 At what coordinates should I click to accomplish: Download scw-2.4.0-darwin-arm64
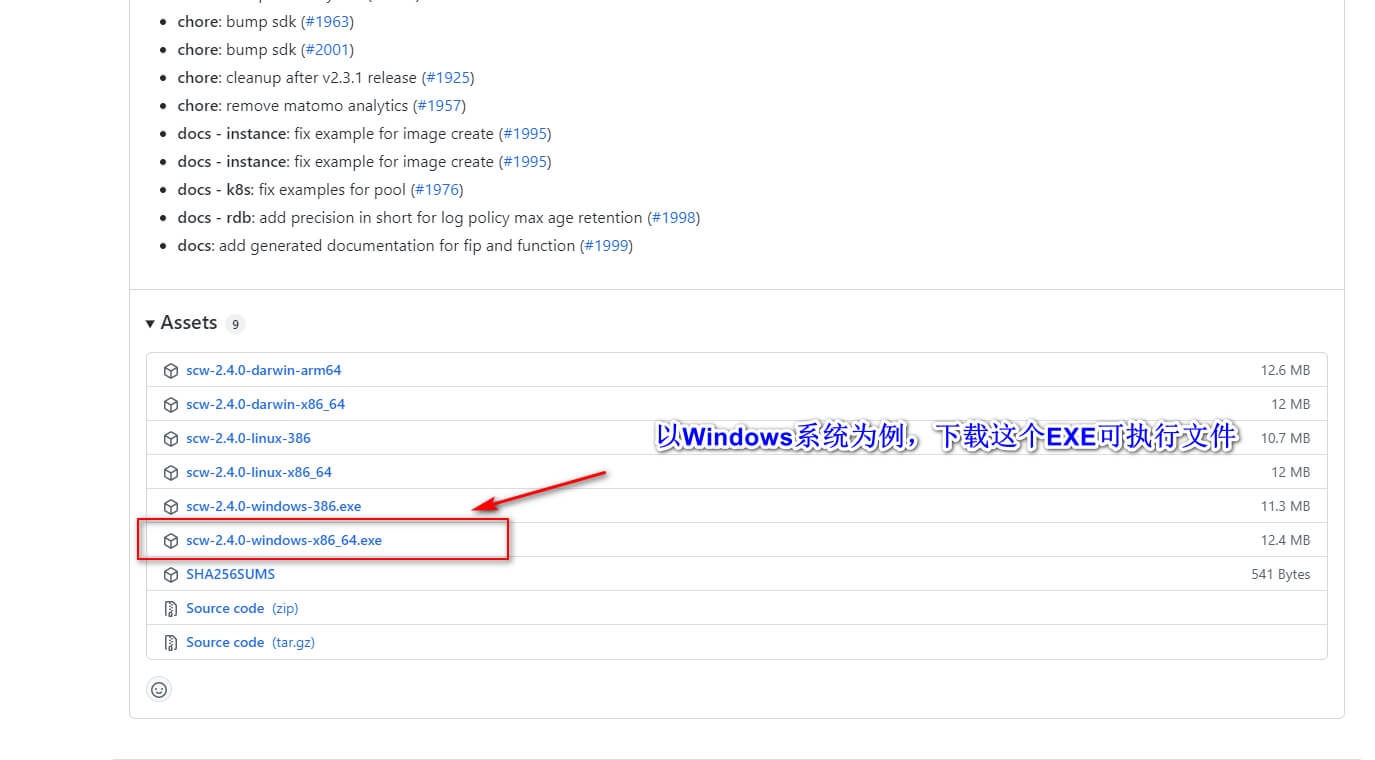pyautogui.click(x=264, y=370)
